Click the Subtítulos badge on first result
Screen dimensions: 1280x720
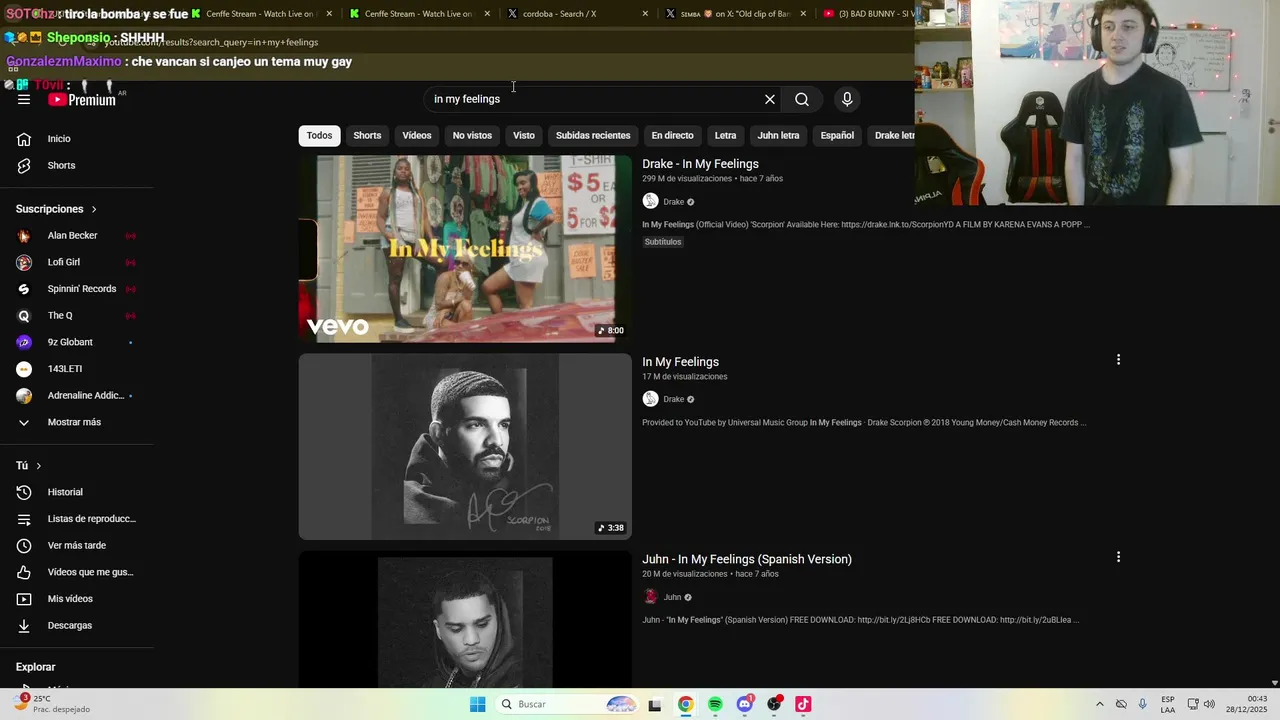pyautogui.click(x=663, y=242)
